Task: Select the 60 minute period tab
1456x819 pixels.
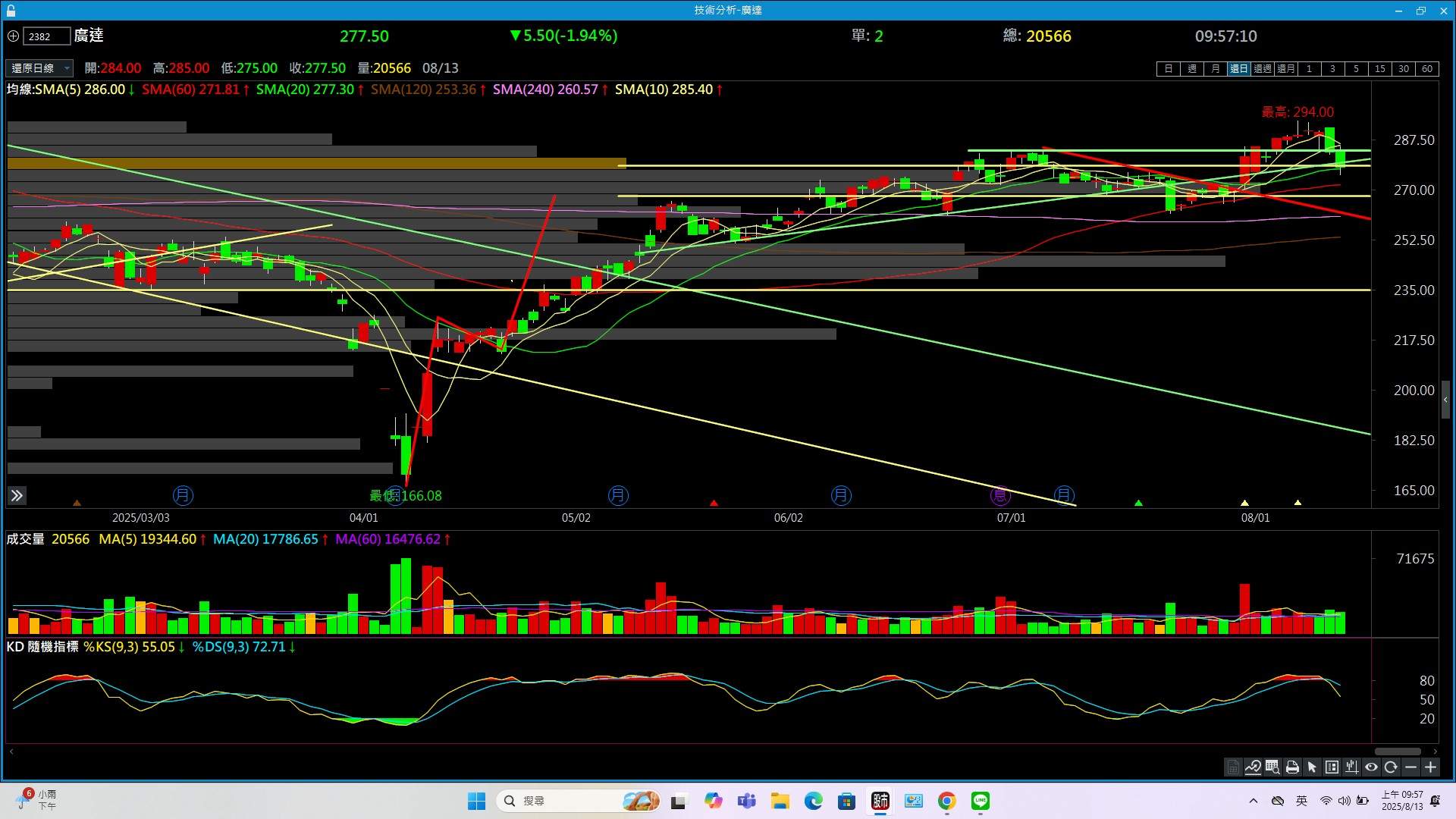Action: coord(1427,69)
